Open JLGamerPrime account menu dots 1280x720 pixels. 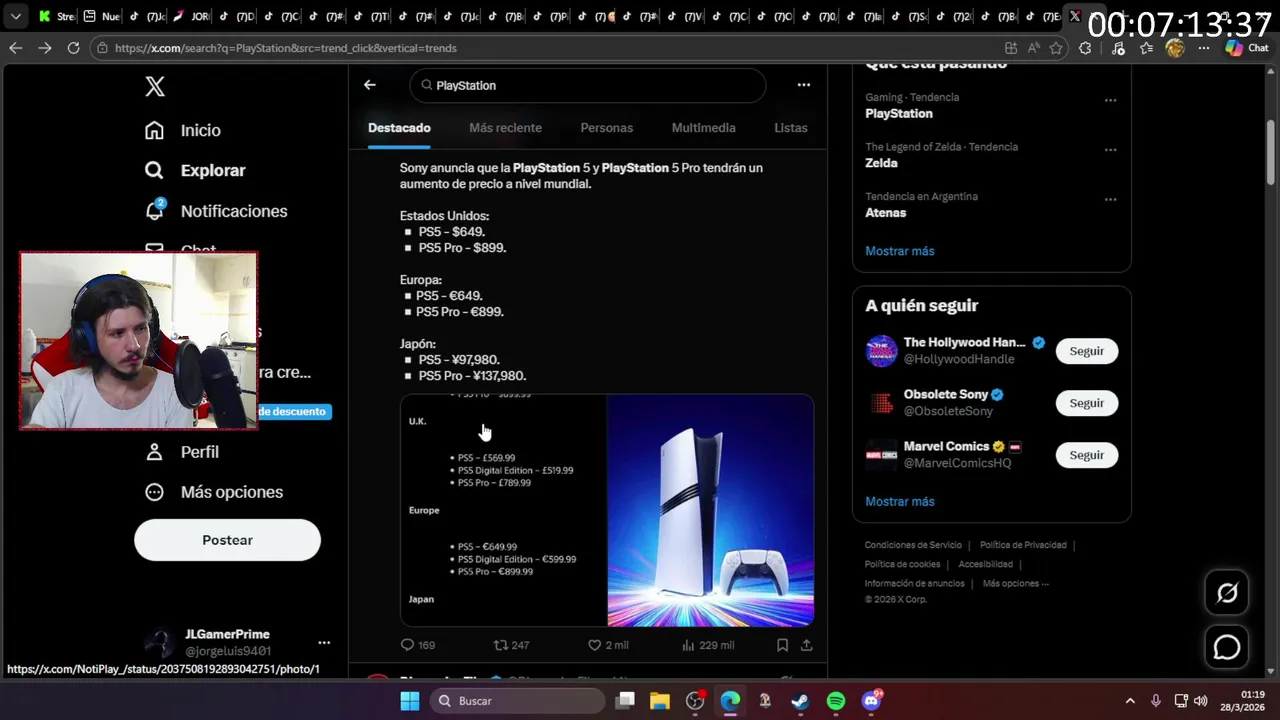point(324,643)
